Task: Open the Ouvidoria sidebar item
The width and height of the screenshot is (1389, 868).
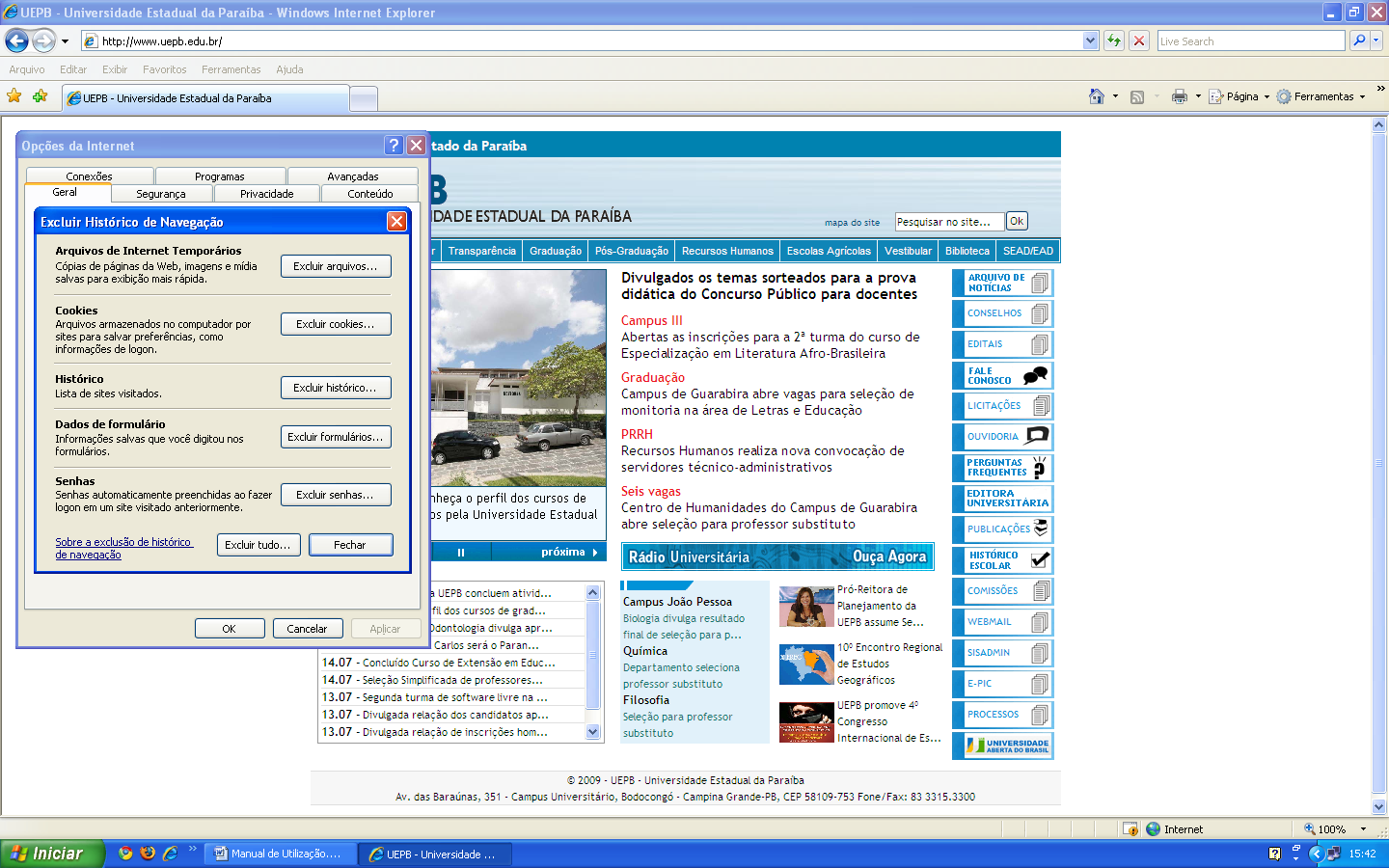Action: (1003, 437)
